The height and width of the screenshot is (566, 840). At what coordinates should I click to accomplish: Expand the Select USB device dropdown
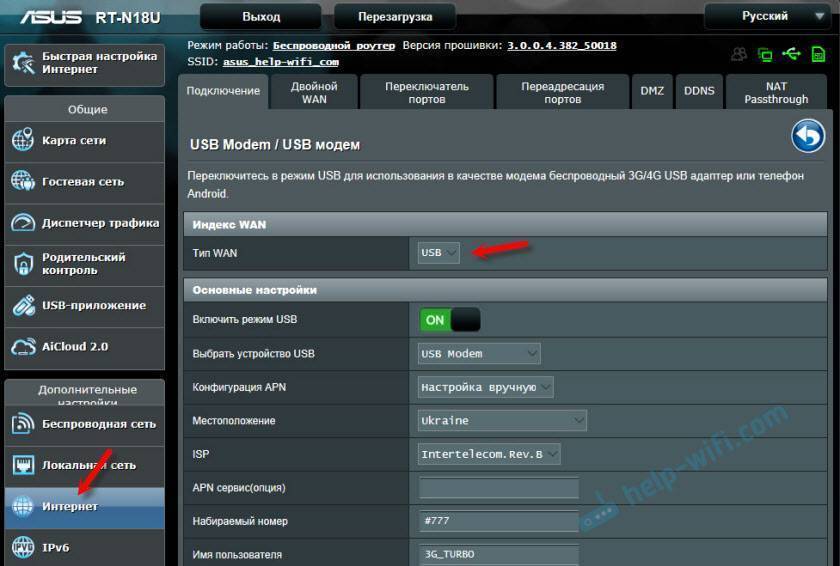click(479, 354)
